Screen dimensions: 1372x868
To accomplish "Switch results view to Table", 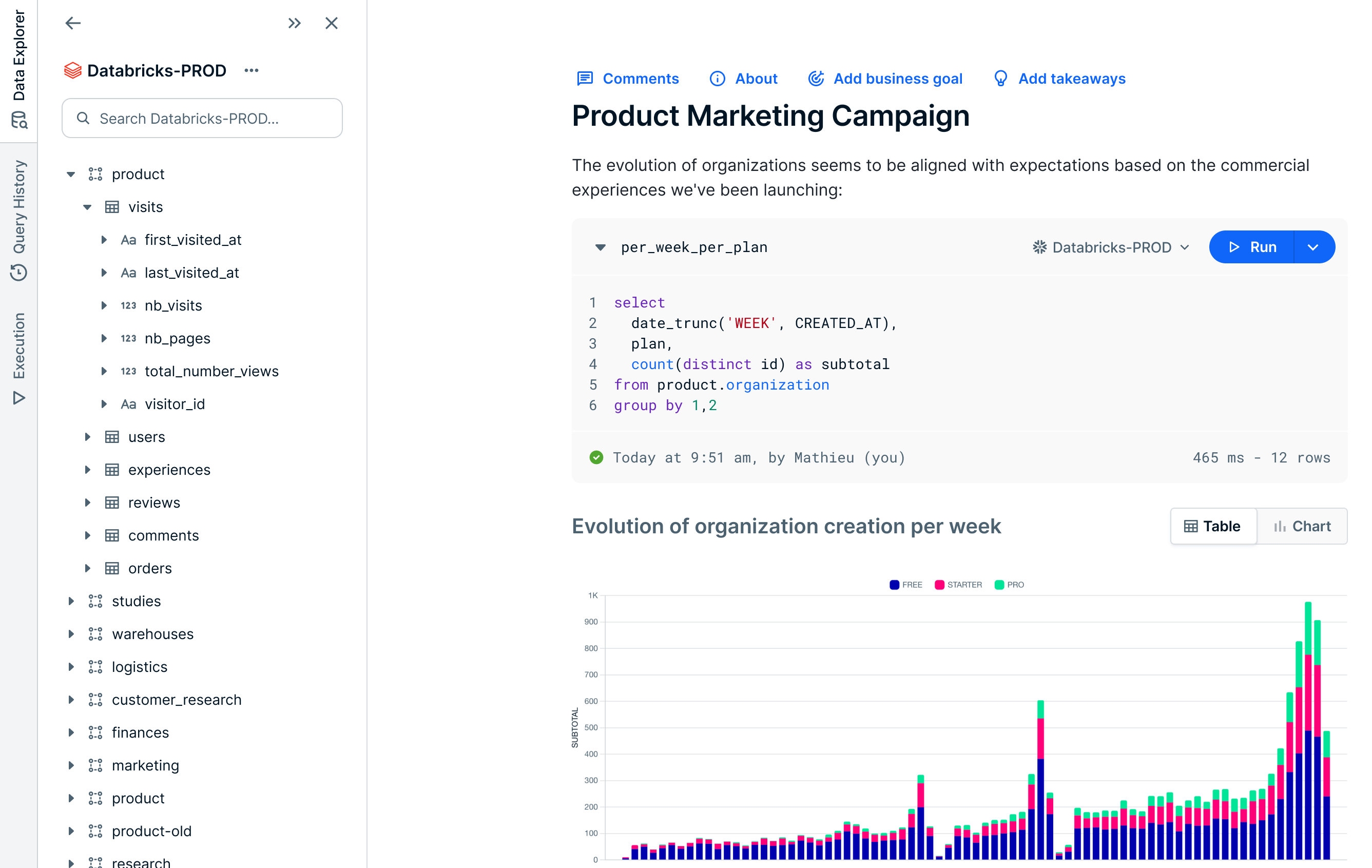I will 1212,526.
